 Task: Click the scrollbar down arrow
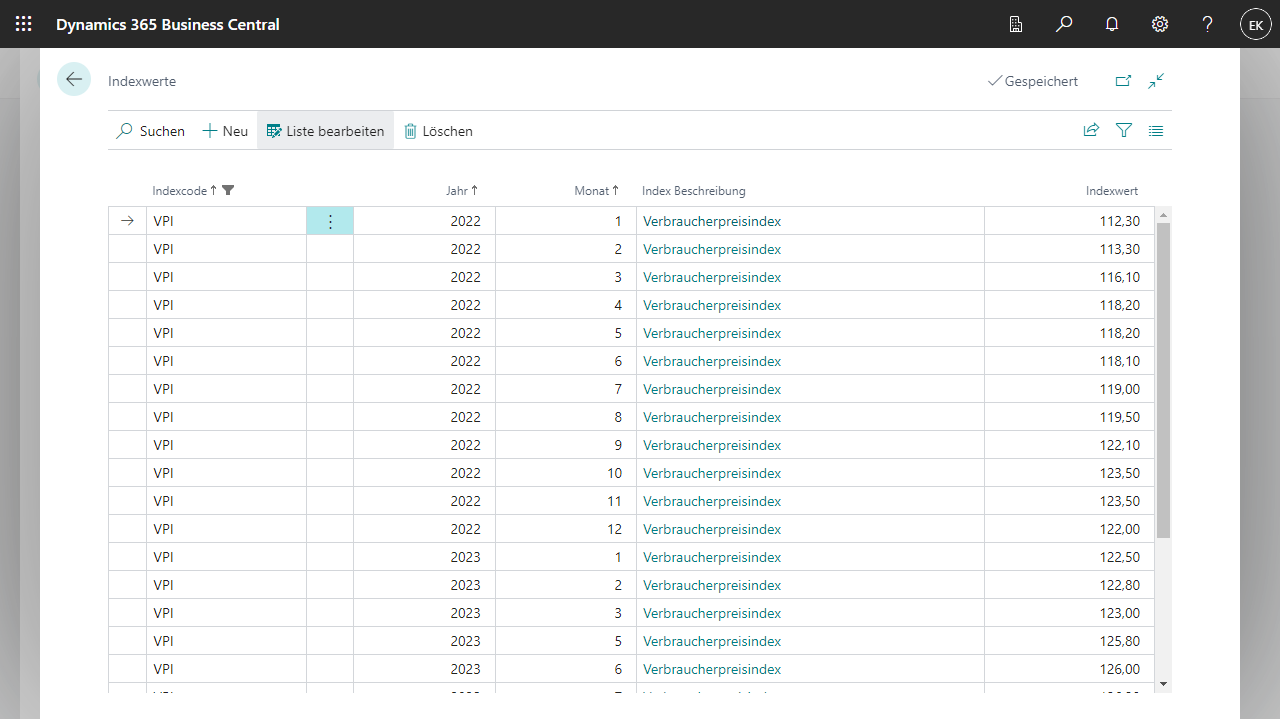1162,683
